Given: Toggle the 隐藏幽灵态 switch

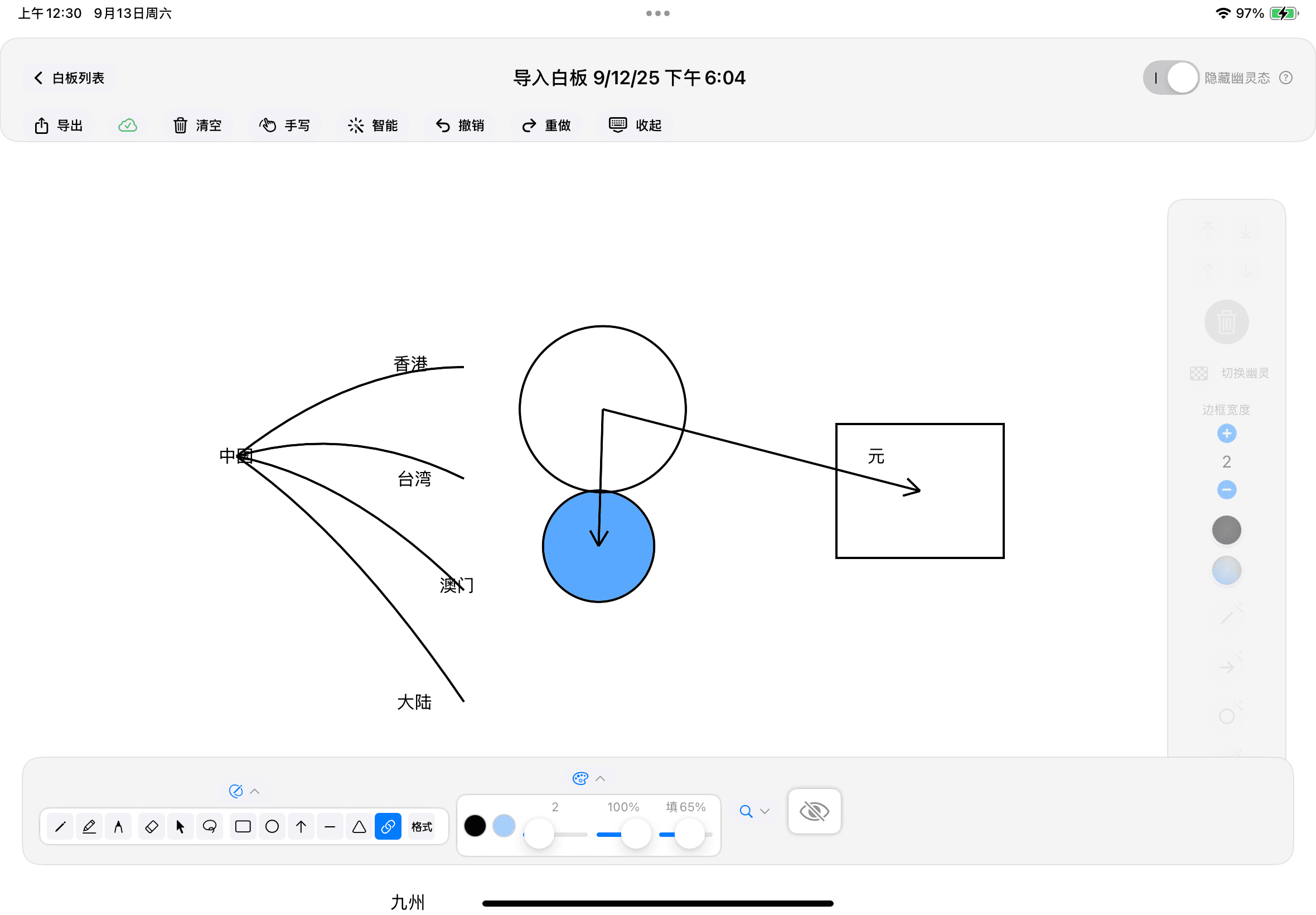Looking at the screenshot, I should pos(1170,78).
